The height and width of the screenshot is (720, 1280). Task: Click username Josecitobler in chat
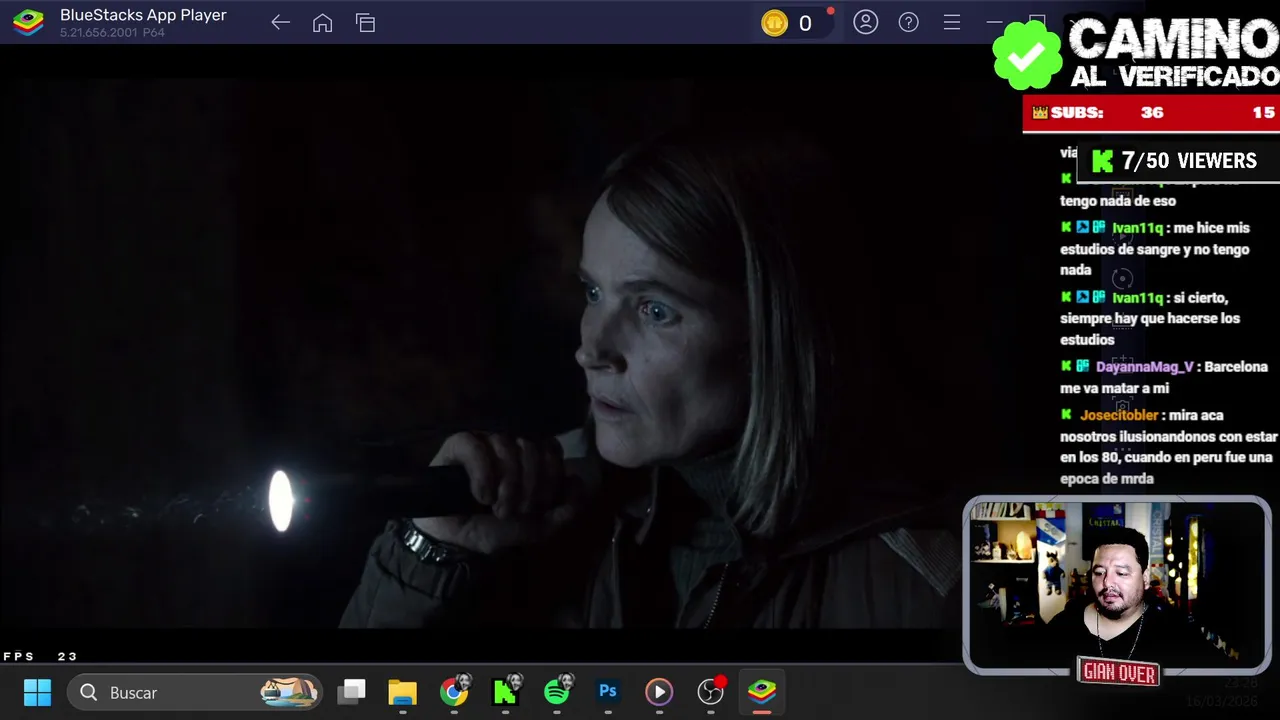pos(1119,415)
